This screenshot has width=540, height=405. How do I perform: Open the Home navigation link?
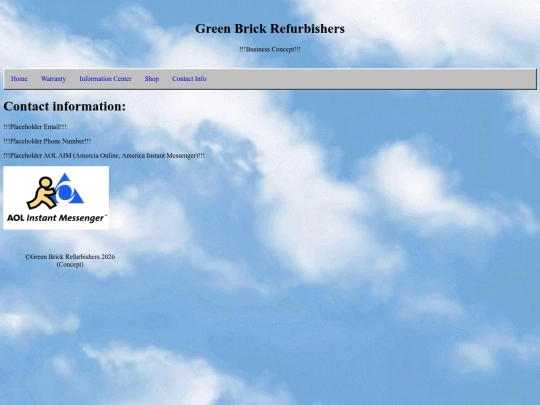tap(19, 79)
